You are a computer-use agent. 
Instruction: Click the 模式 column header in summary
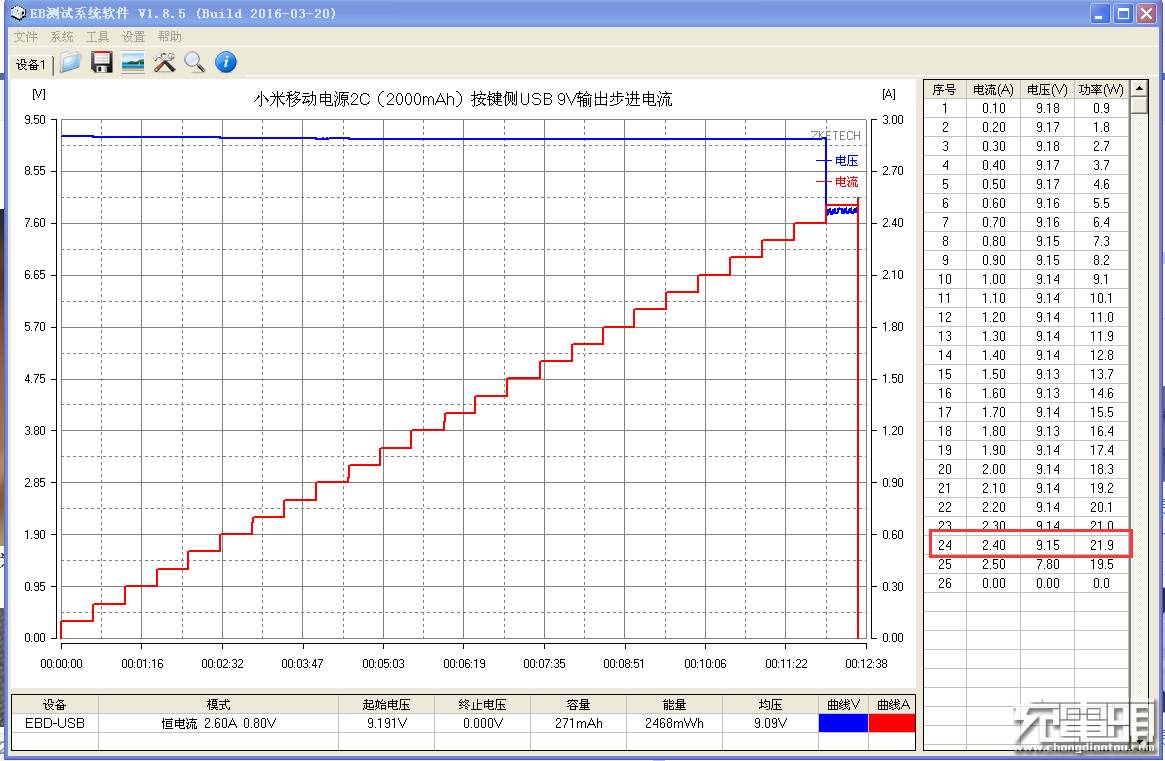pyautogui.click(x=218, y=705)
